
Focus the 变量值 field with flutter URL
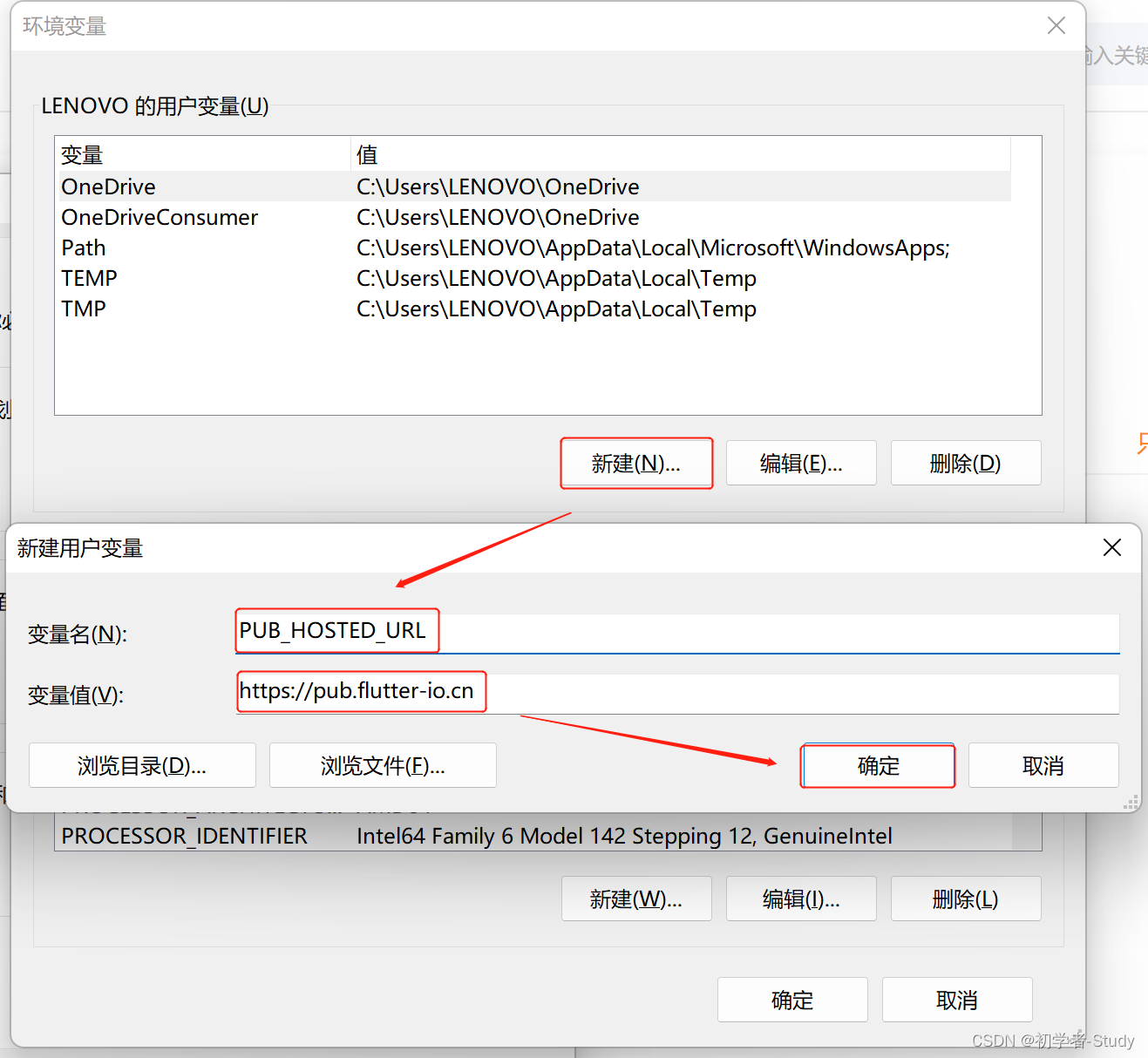point(677,694)
